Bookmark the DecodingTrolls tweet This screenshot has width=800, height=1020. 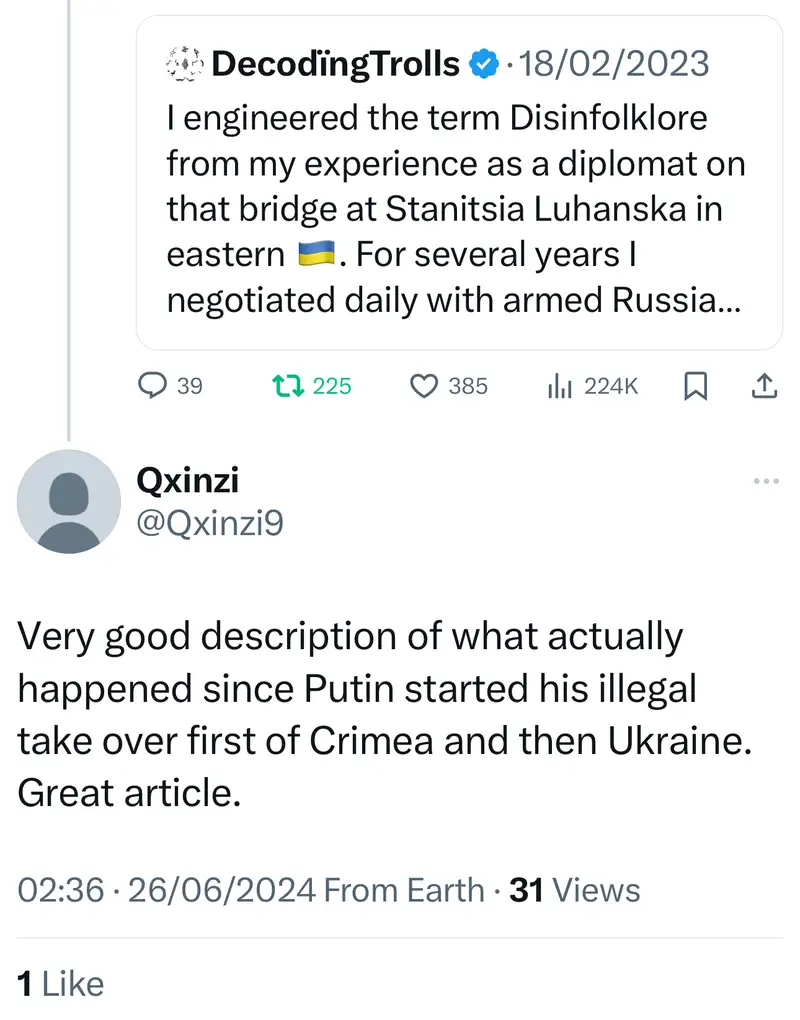click(x=695, y=385)
